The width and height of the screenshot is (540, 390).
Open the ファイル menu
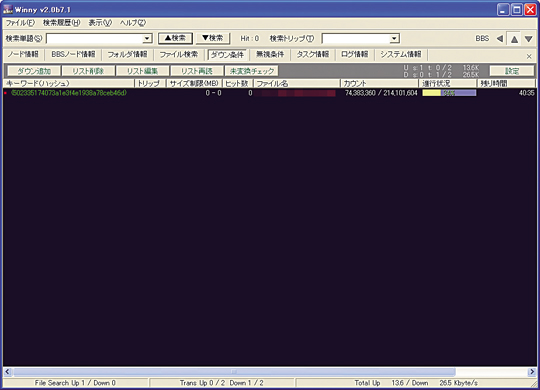click(x=20, y=23)
